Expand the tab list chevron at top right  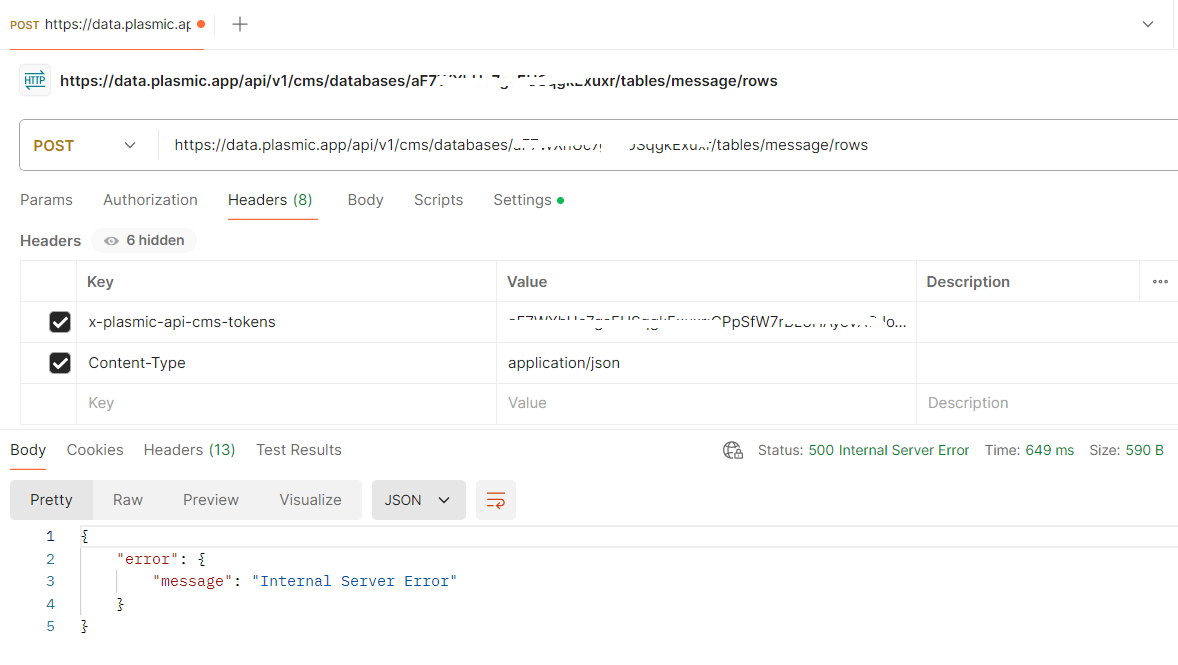1148,24
